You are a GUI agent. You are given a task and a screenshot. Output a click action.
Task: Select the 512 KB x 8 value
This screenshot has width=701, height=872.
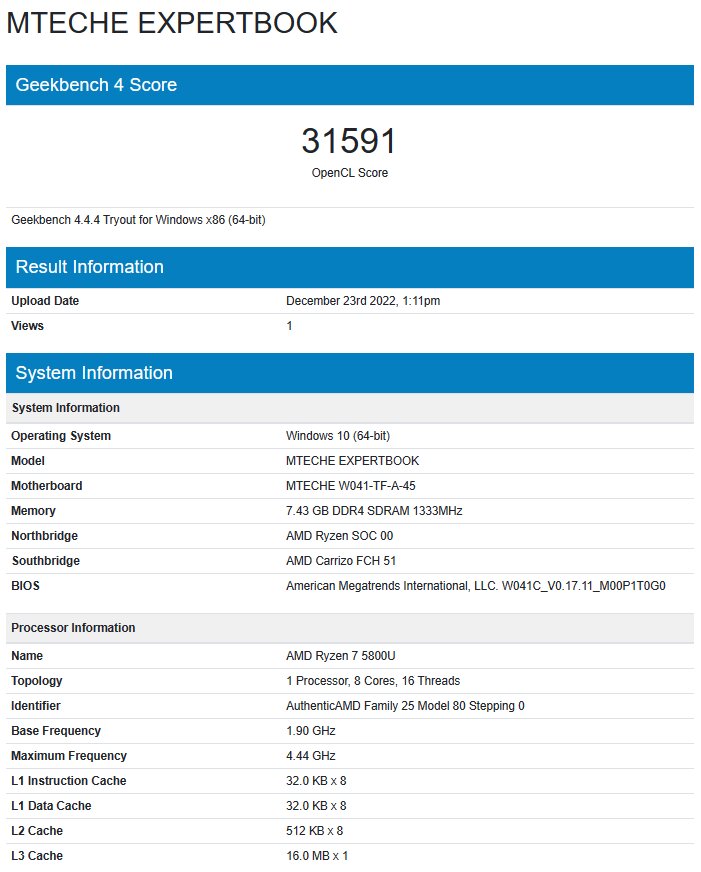point(315,831)
